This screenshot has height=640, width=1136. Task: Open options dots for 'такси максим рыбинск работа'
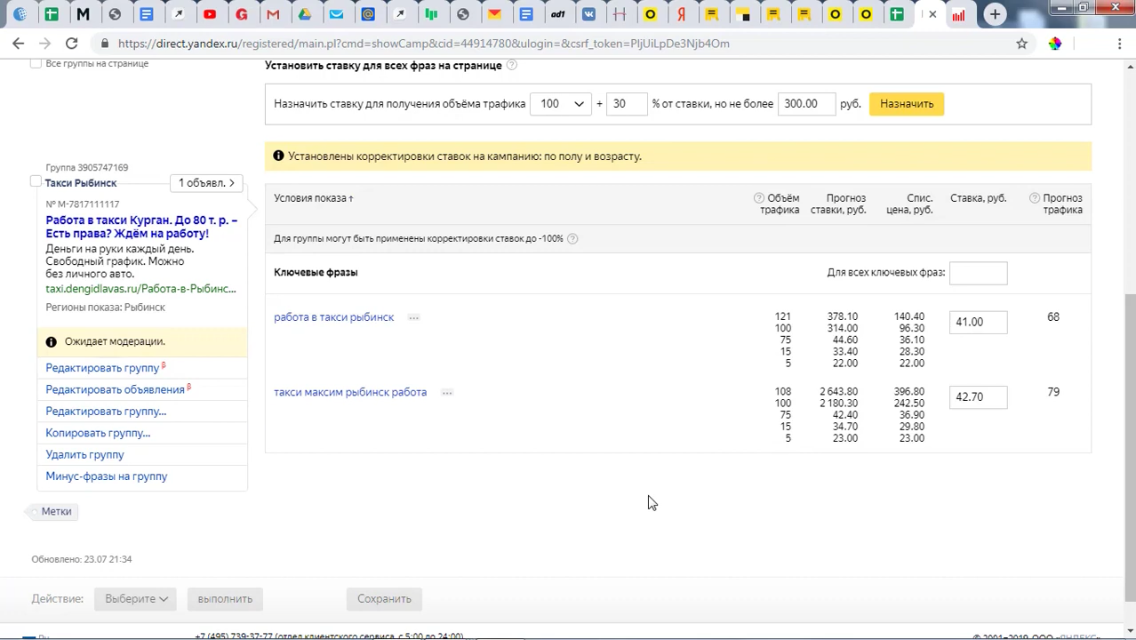(447, 393)
